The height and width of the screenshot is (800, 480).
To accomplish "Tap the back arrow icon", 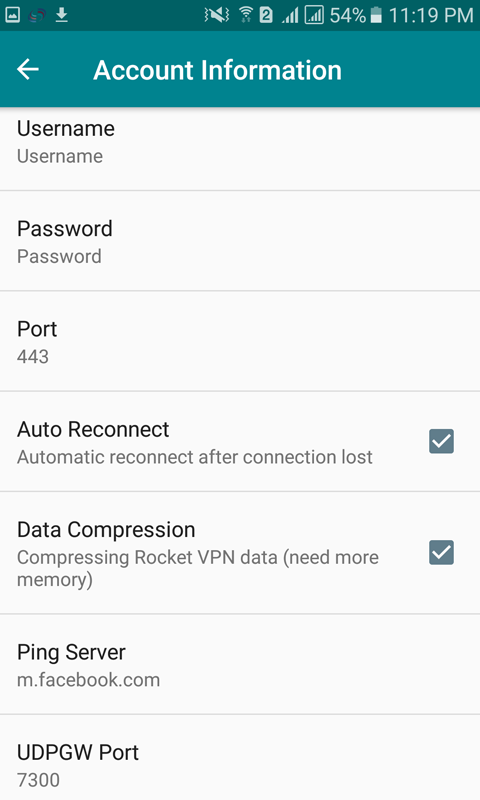I will 28,69.
